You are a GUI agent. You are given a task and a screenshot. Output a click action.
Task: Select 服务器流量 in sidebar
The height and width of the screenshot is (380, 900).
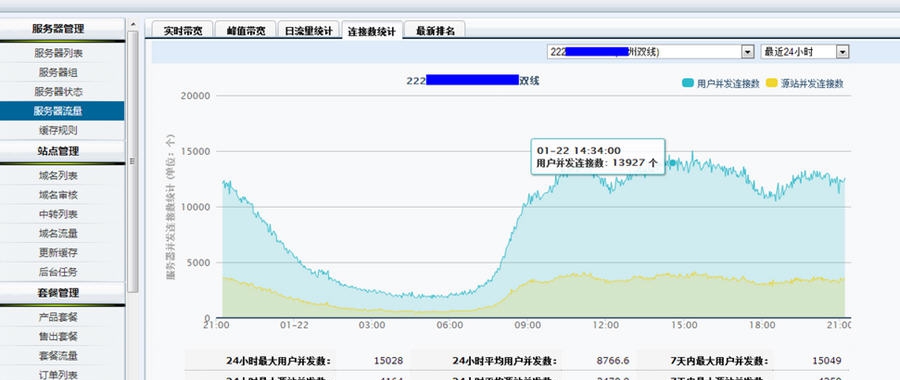coord(62,111)
